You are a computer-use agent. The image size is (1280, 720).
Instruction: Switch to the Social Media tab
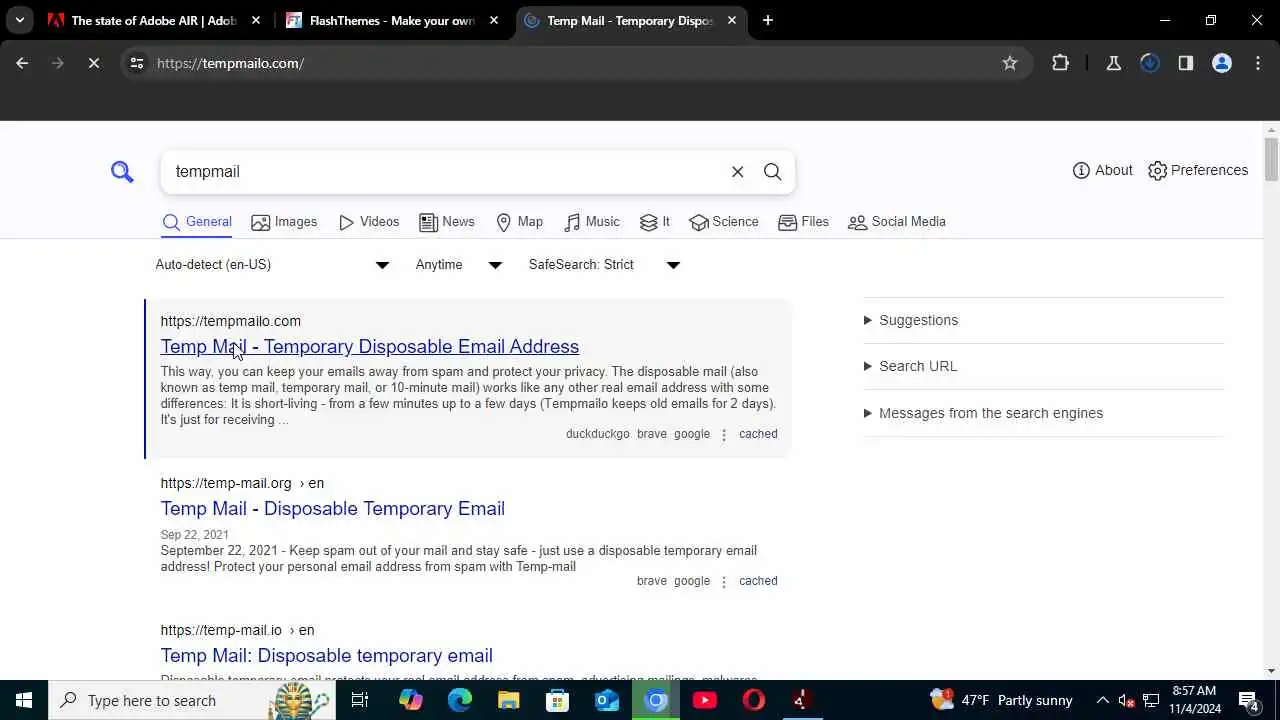(x=896, y=222)
